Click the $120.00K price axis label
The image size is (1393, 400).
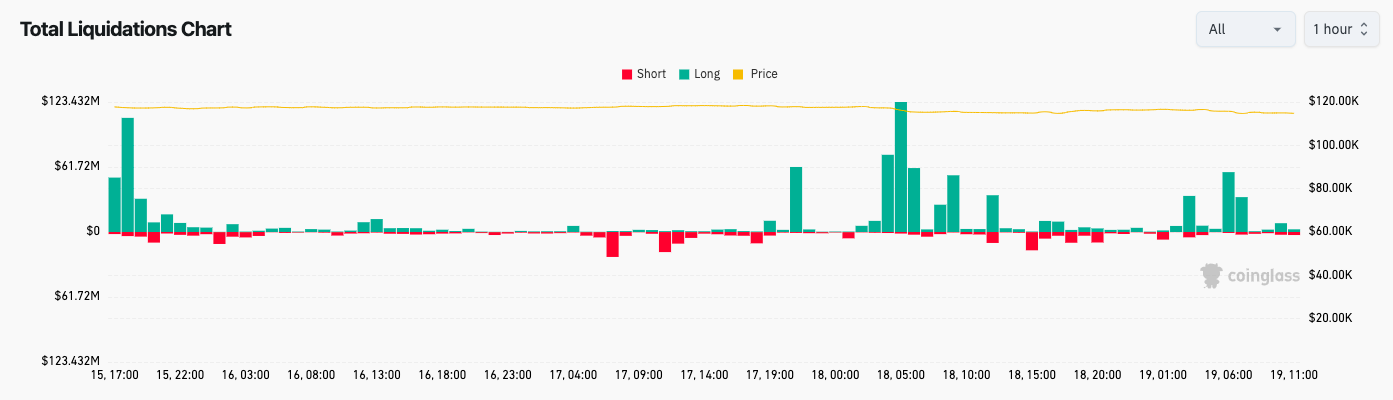pos(1333,101)
